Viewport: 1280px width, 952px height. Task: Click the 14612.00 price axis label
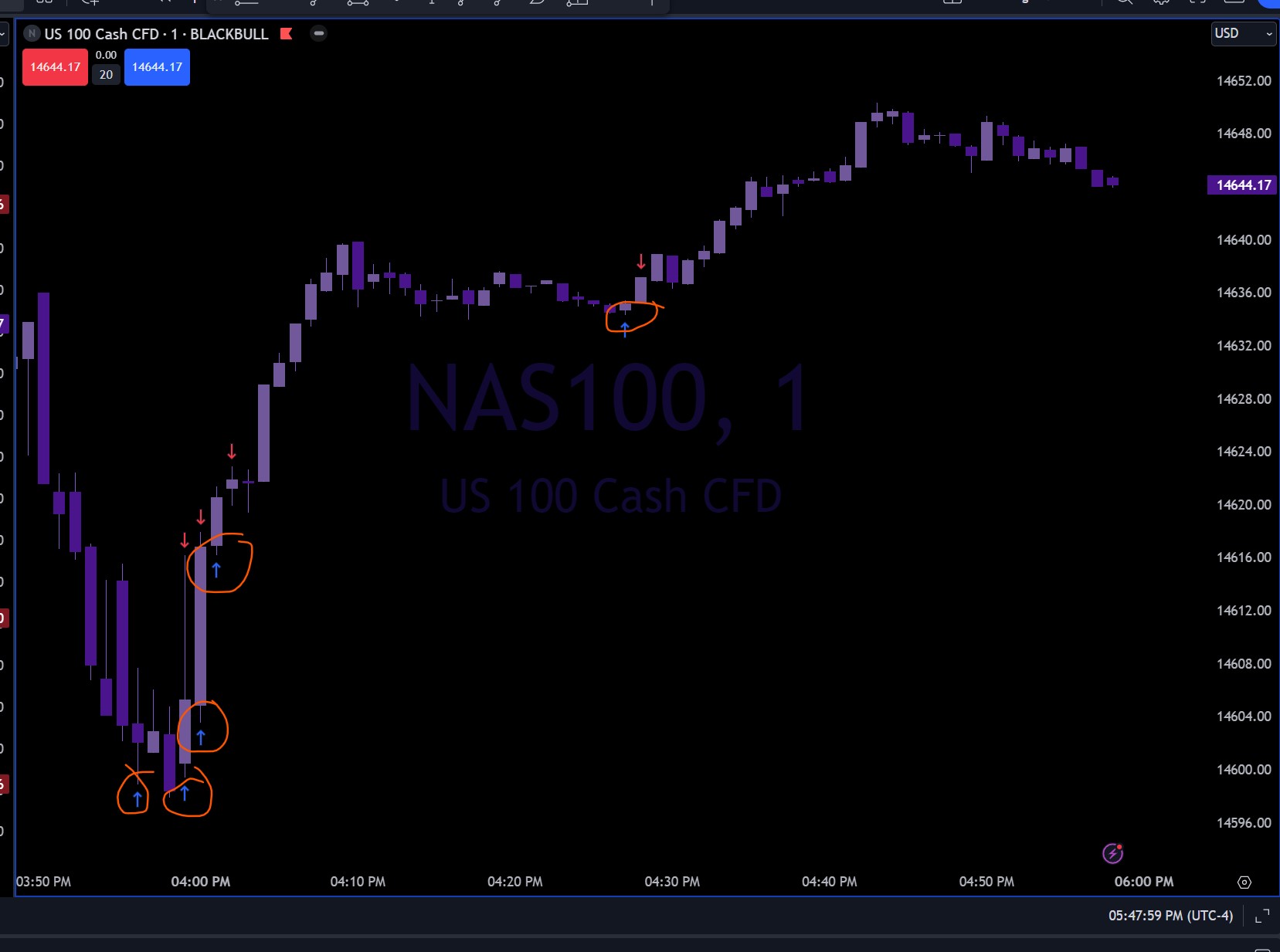(1244, 611)
